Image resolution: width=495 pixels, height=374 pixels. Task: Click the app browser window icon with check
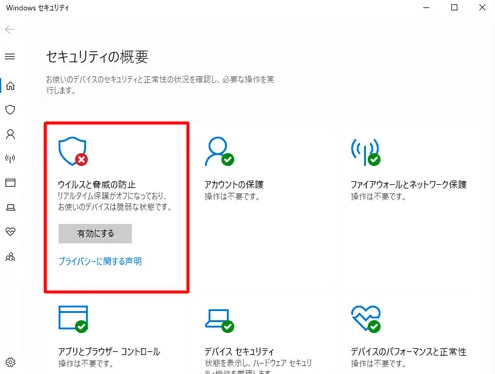tap(73, 319)
